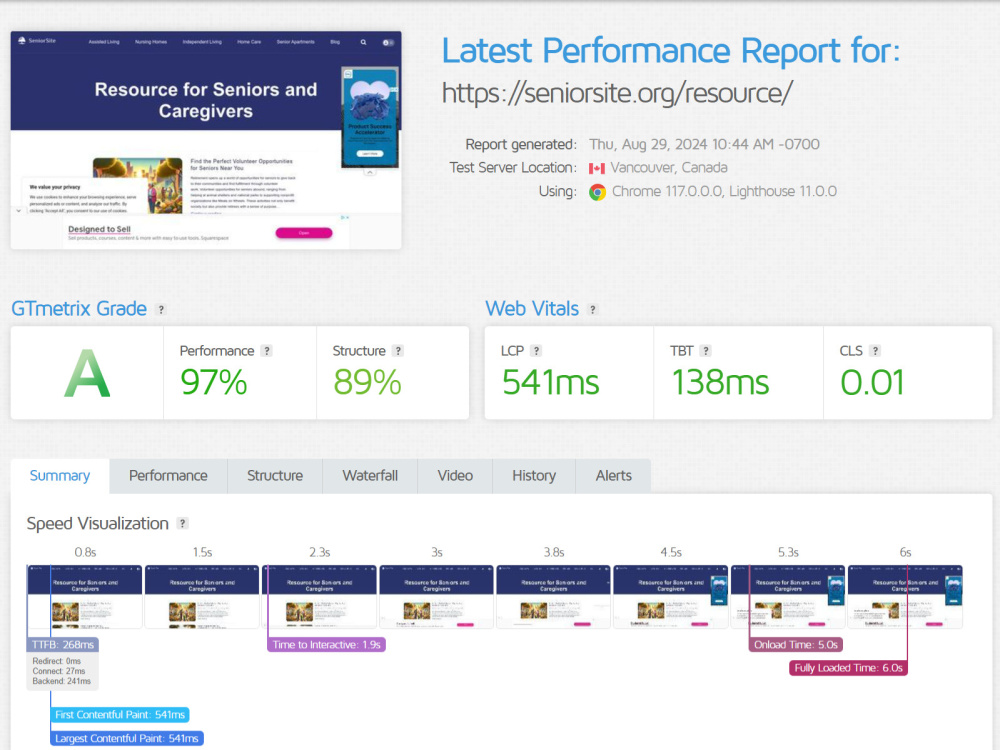Click the Time to Interactive marker
Image resolution: width=1000 pixels, height=750 pixels.
(327, 645)
